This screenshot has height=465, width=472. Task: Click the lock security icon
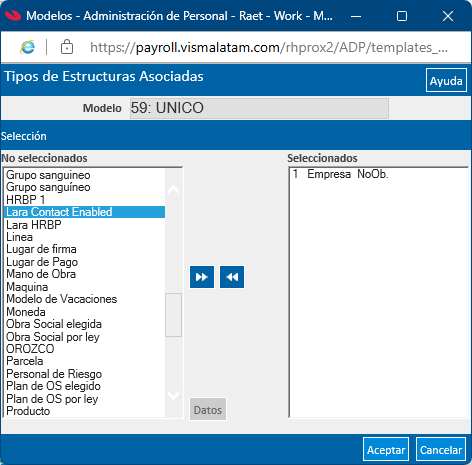67,47
